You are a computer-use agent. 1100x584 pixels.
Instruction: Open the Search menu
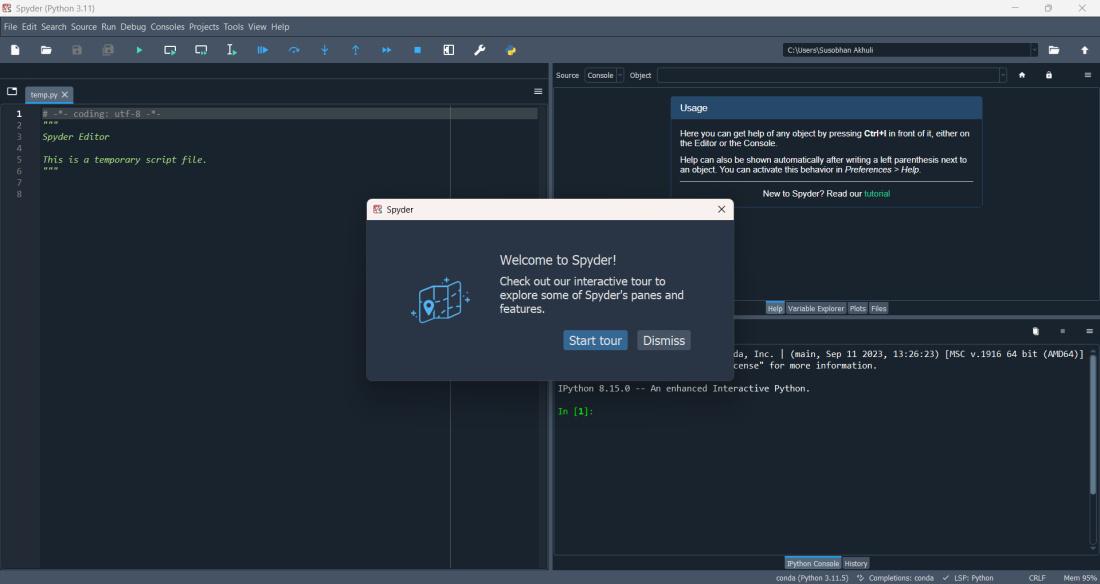[53, 27]
